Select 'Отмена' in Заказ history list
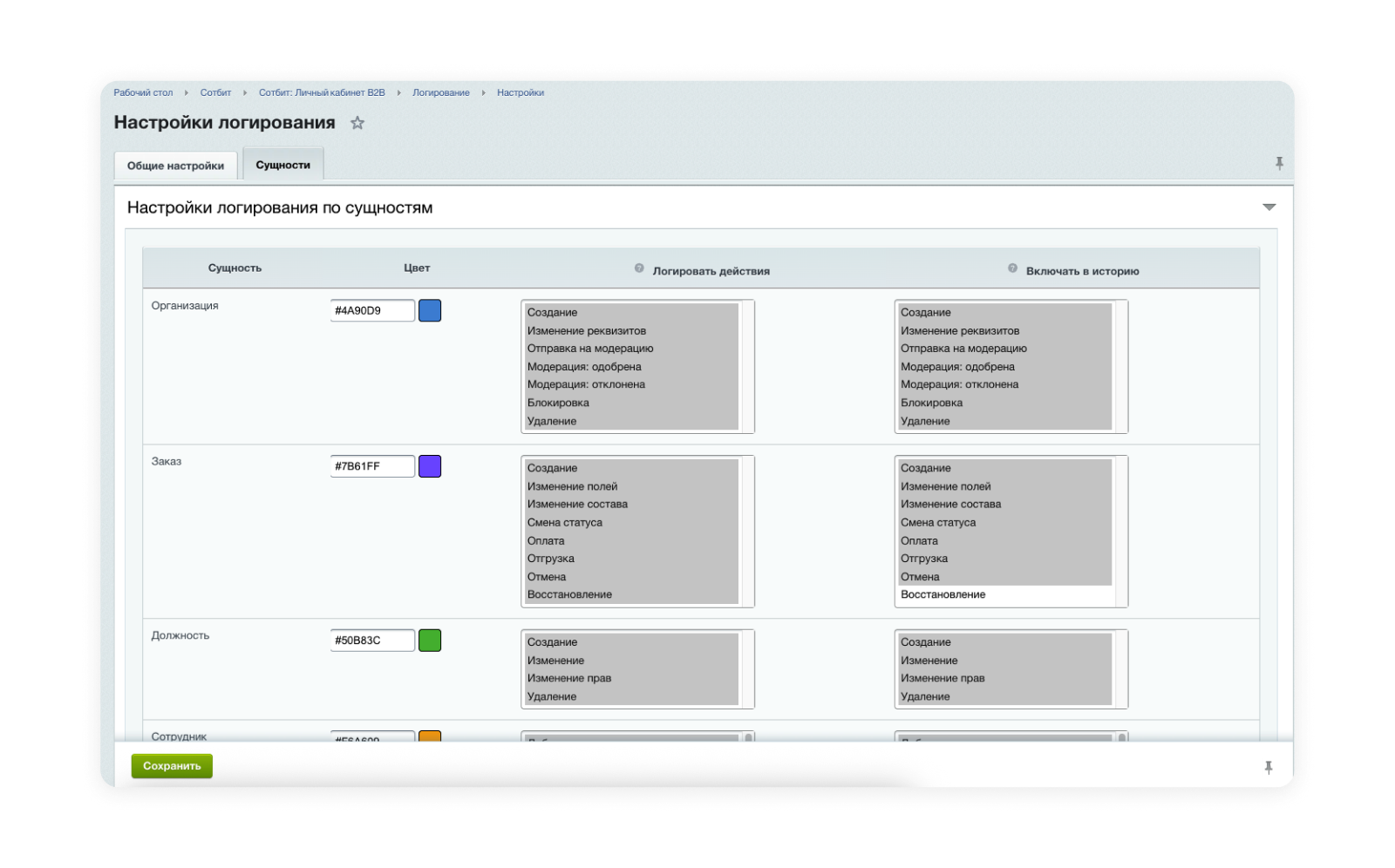Image resolution: width=1395 pixels, height=868 pixels. (1005, 577)
